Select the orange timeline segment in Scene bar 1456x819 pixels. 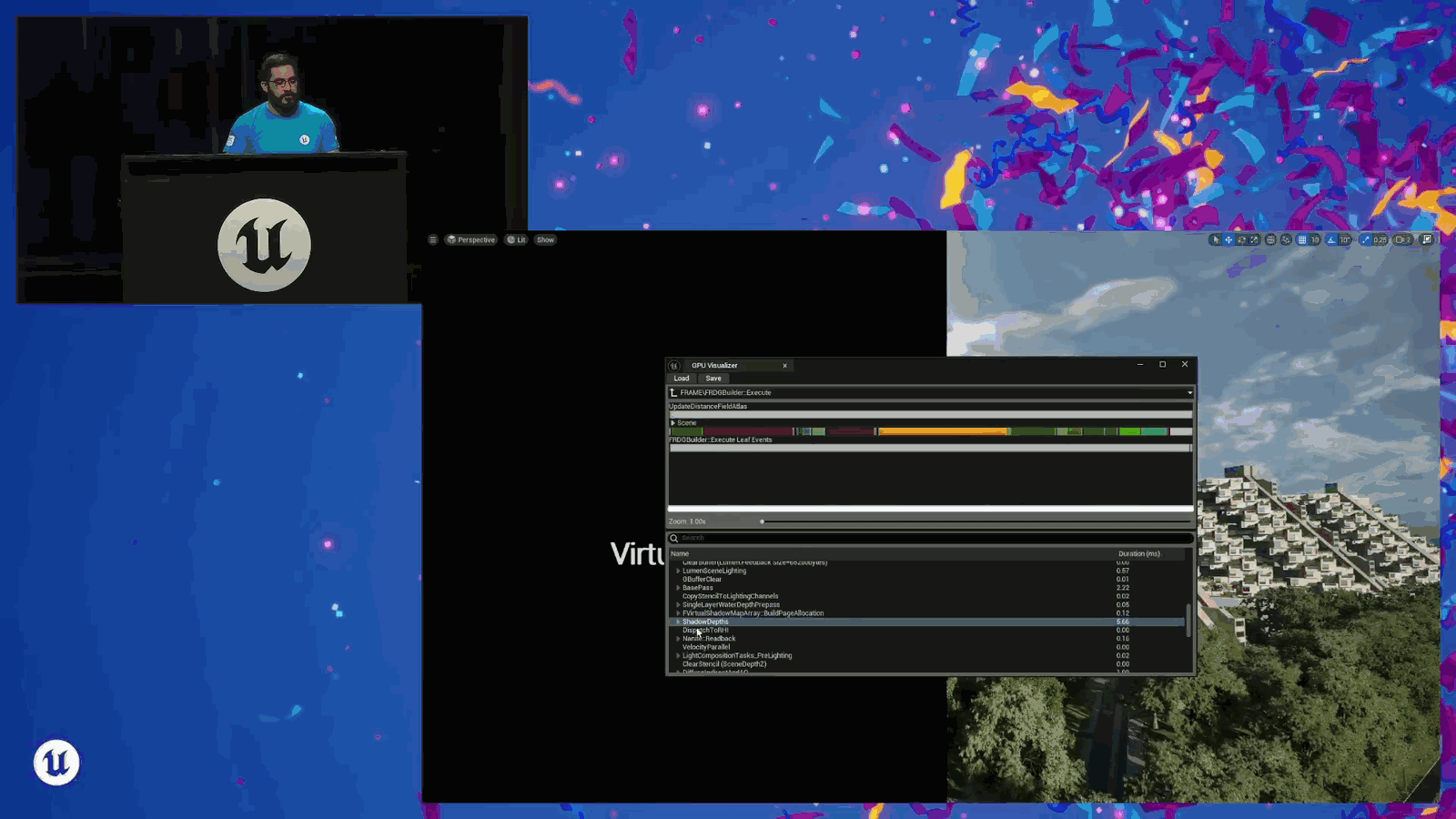click(x=944, y=431)
